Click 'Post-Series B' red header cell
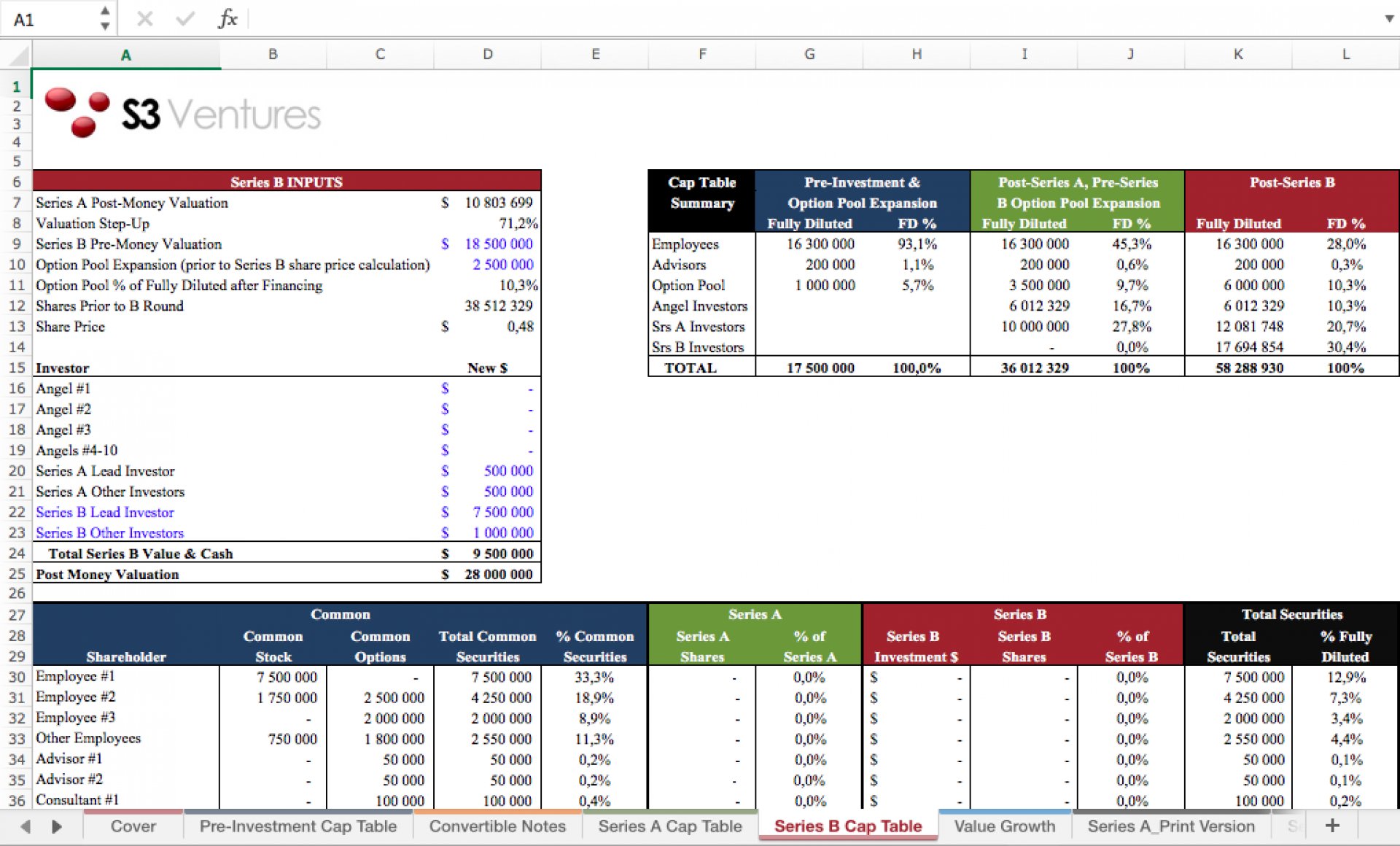Screen dimensions: 1400x846 click(x=1292, y=182)
